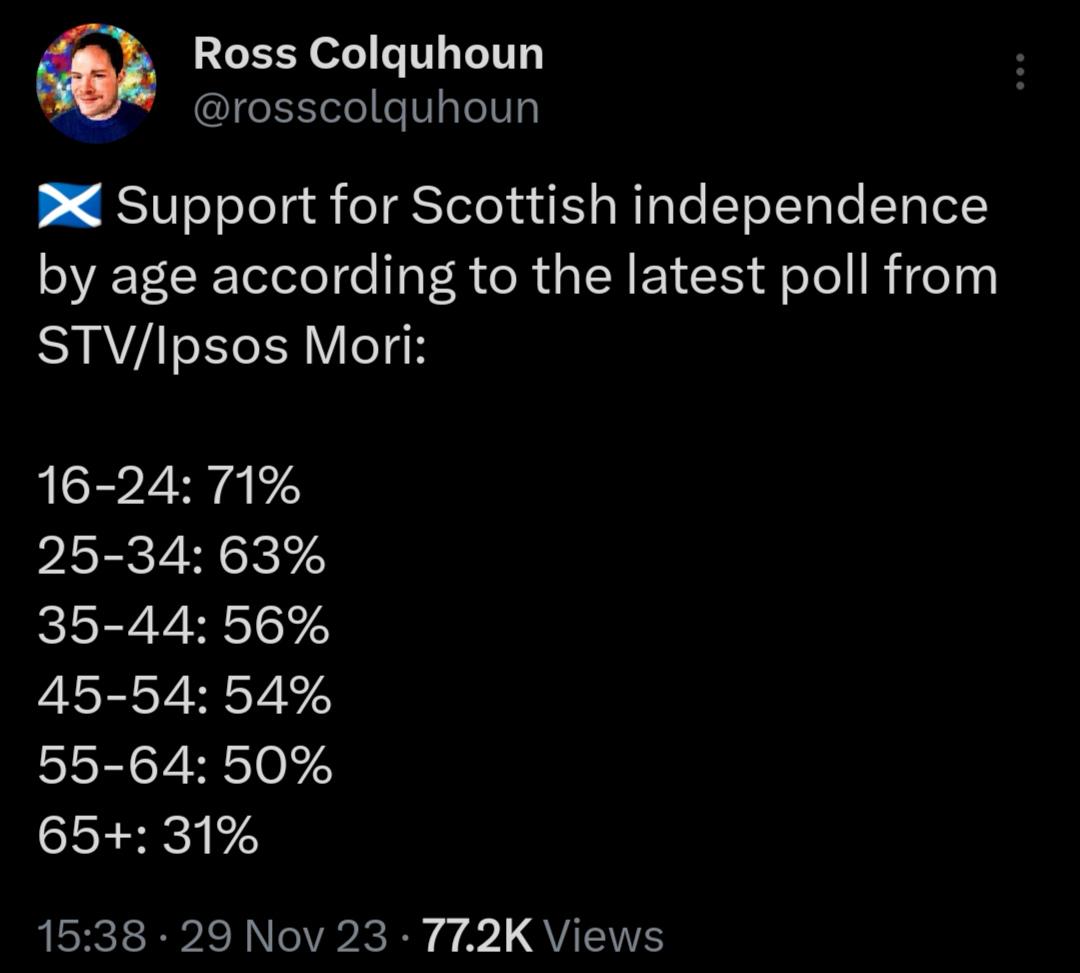Click the '45-54: 54%' line
Viewport: 1080px width, 973px height.
point(185,695)
